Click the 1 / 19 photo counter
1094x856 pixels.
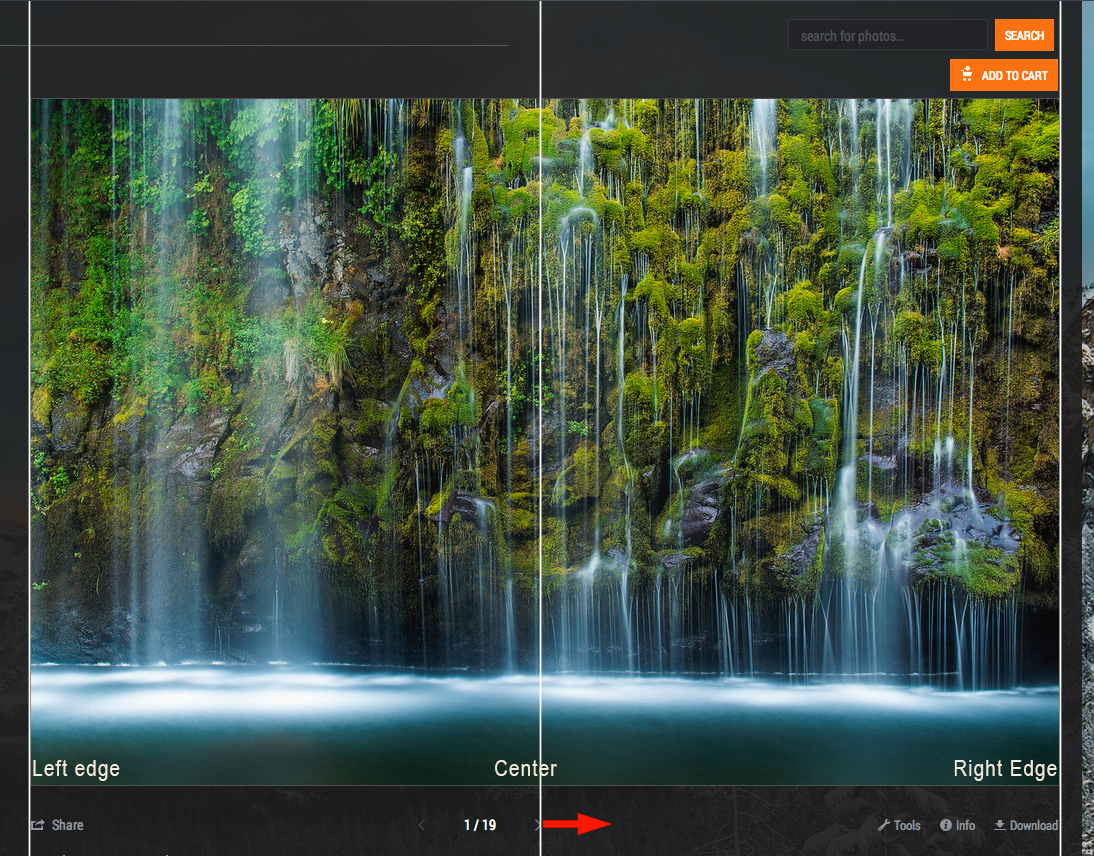click(480, 825)
